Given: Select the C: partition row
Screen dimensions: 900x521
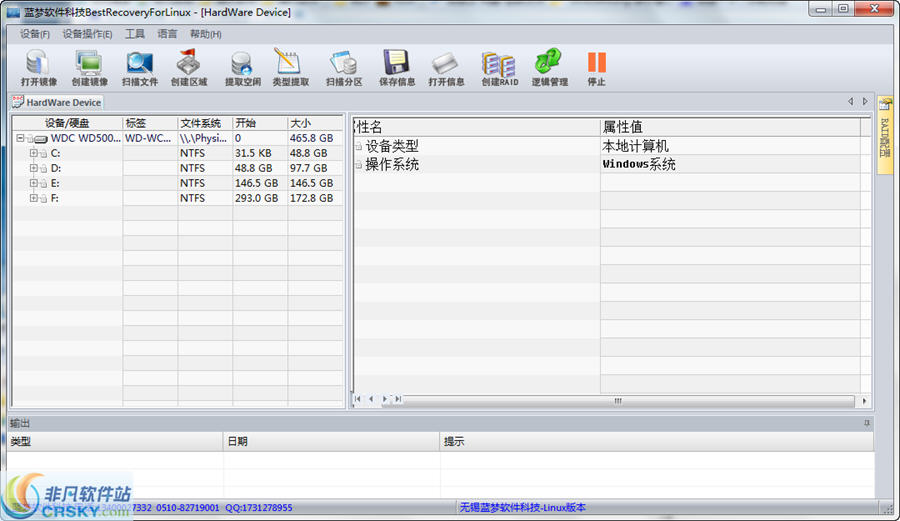Looking at the screenshot, I should tap(178, 153).
